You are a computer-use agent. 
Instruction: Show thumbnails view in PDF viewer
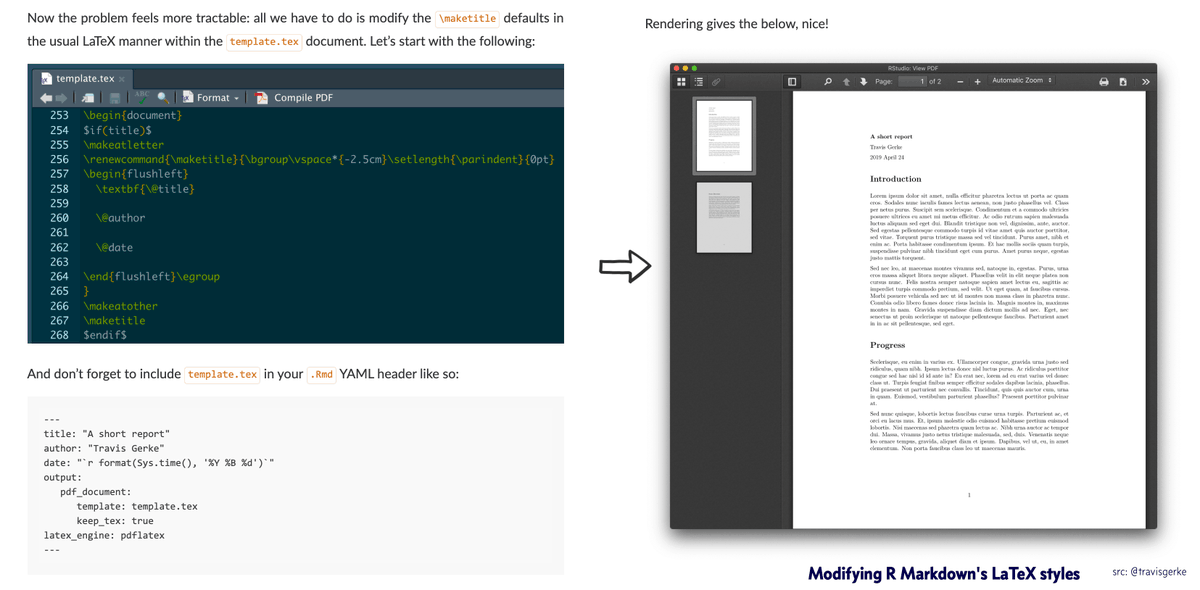tap(681, 82)
